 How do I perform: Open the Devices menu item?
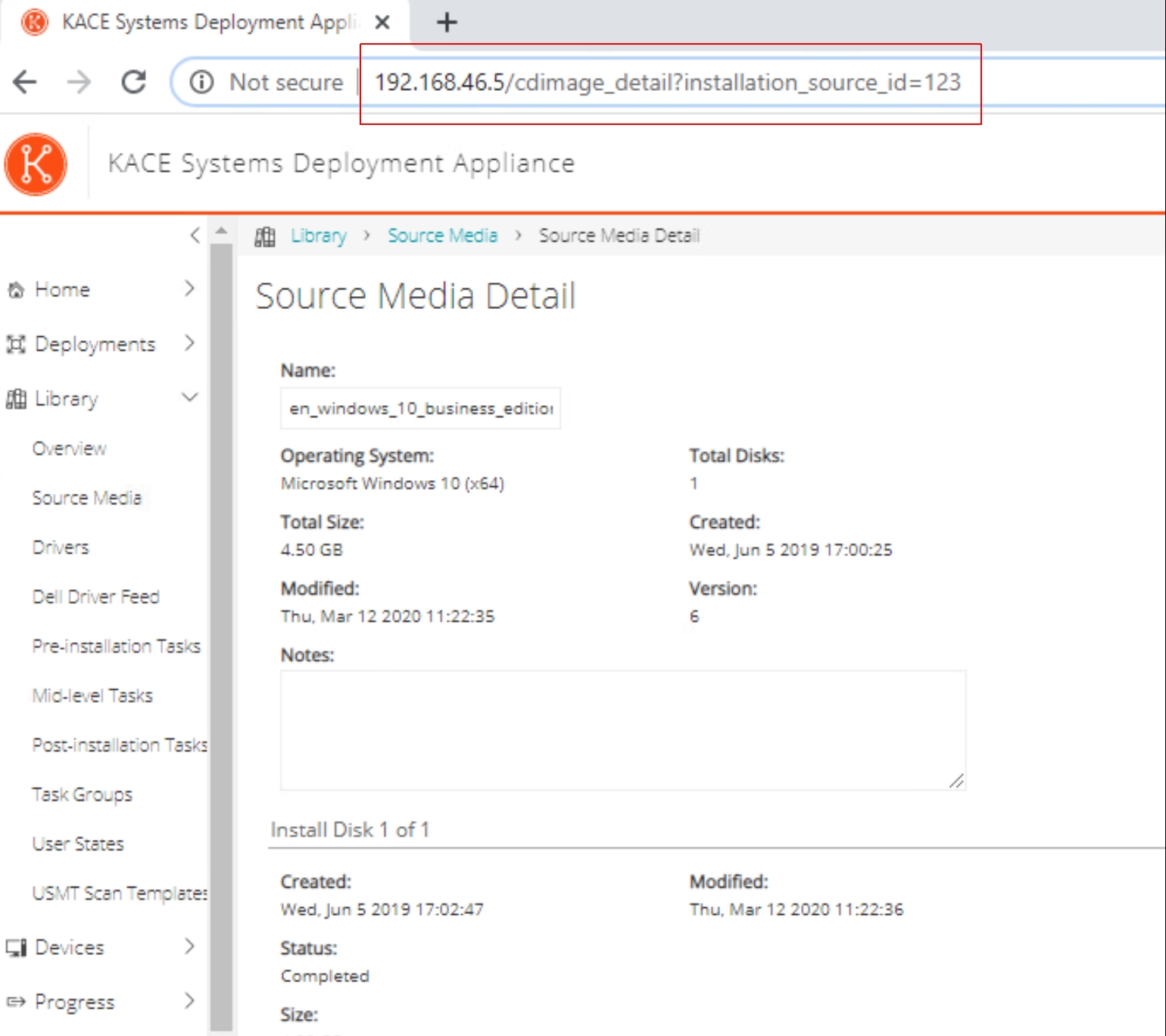click(x=70, y=947)
